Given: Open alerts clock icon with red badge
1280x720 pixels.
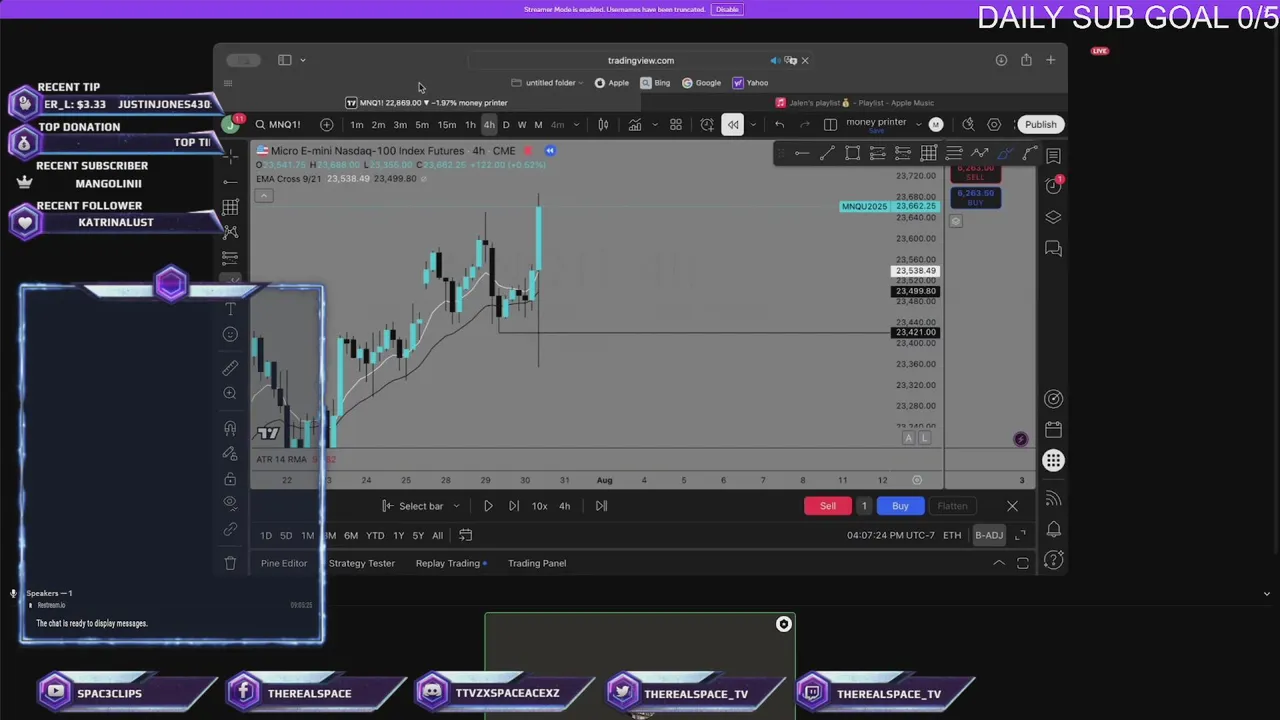Looking at the screenshot, I should [1053, 186].
